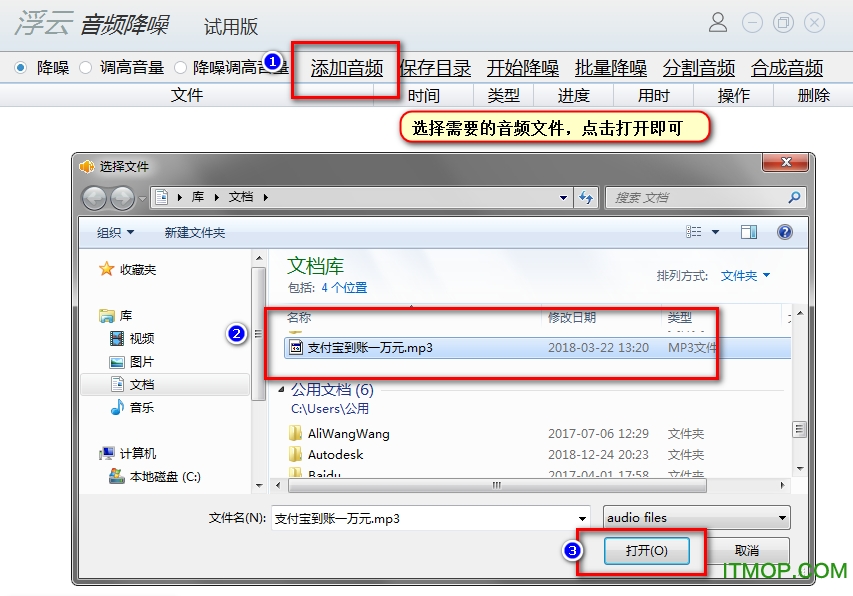
Task: Open the audio files file type dropdown
Action: pyautogui.click(x=696, y=517)
